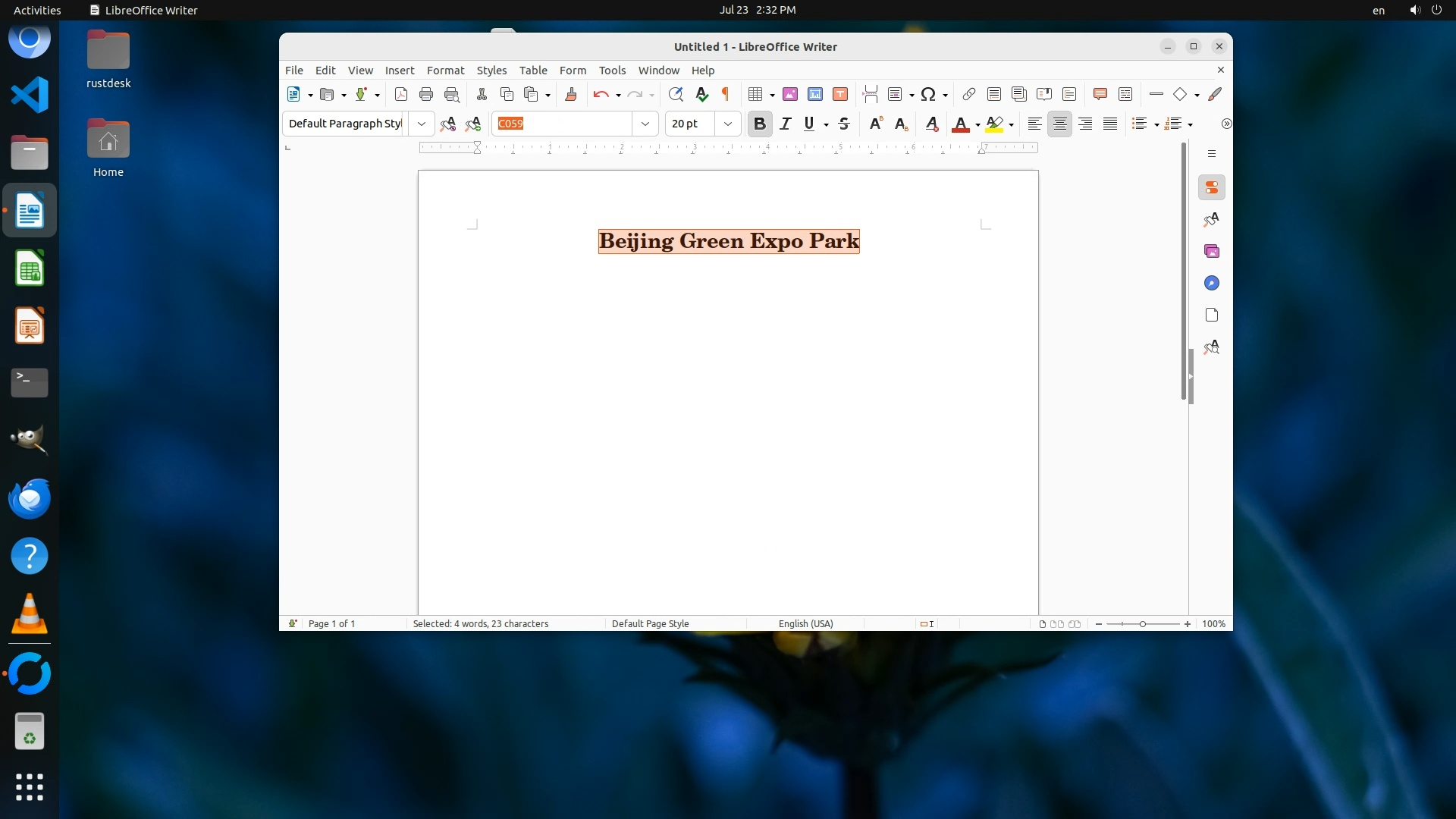The width and height of the screenshot is (1456, 819).
Task: Click English (USA) language in status bar
Action: coord(805,623)
